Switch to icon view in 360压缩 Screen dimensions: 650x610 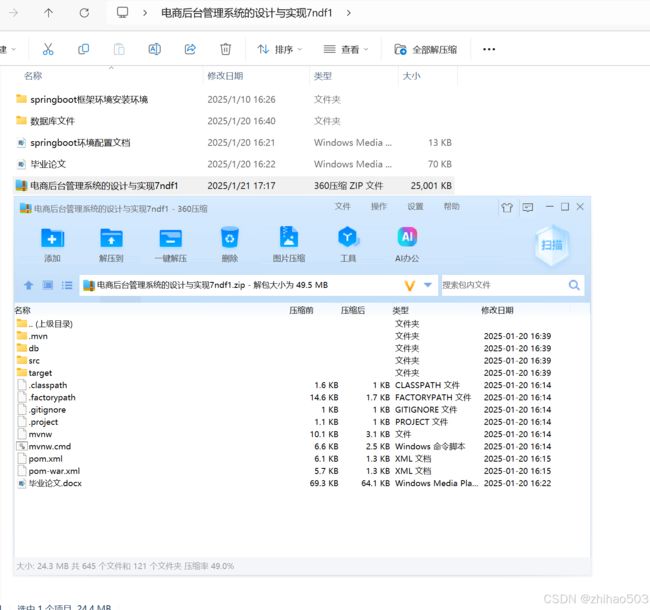(x=48, y=285)
